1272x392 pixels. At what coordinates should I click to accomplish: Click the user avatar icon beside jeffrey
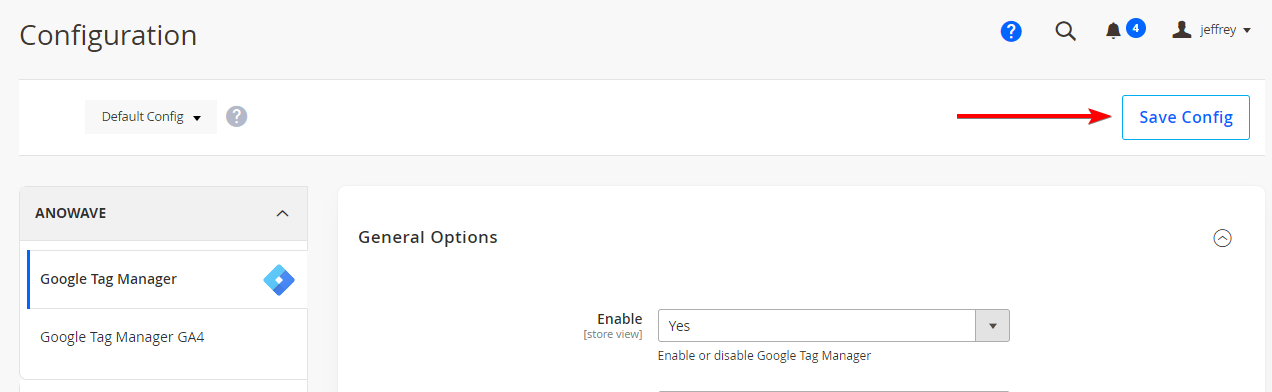[x=1182, y=30]
